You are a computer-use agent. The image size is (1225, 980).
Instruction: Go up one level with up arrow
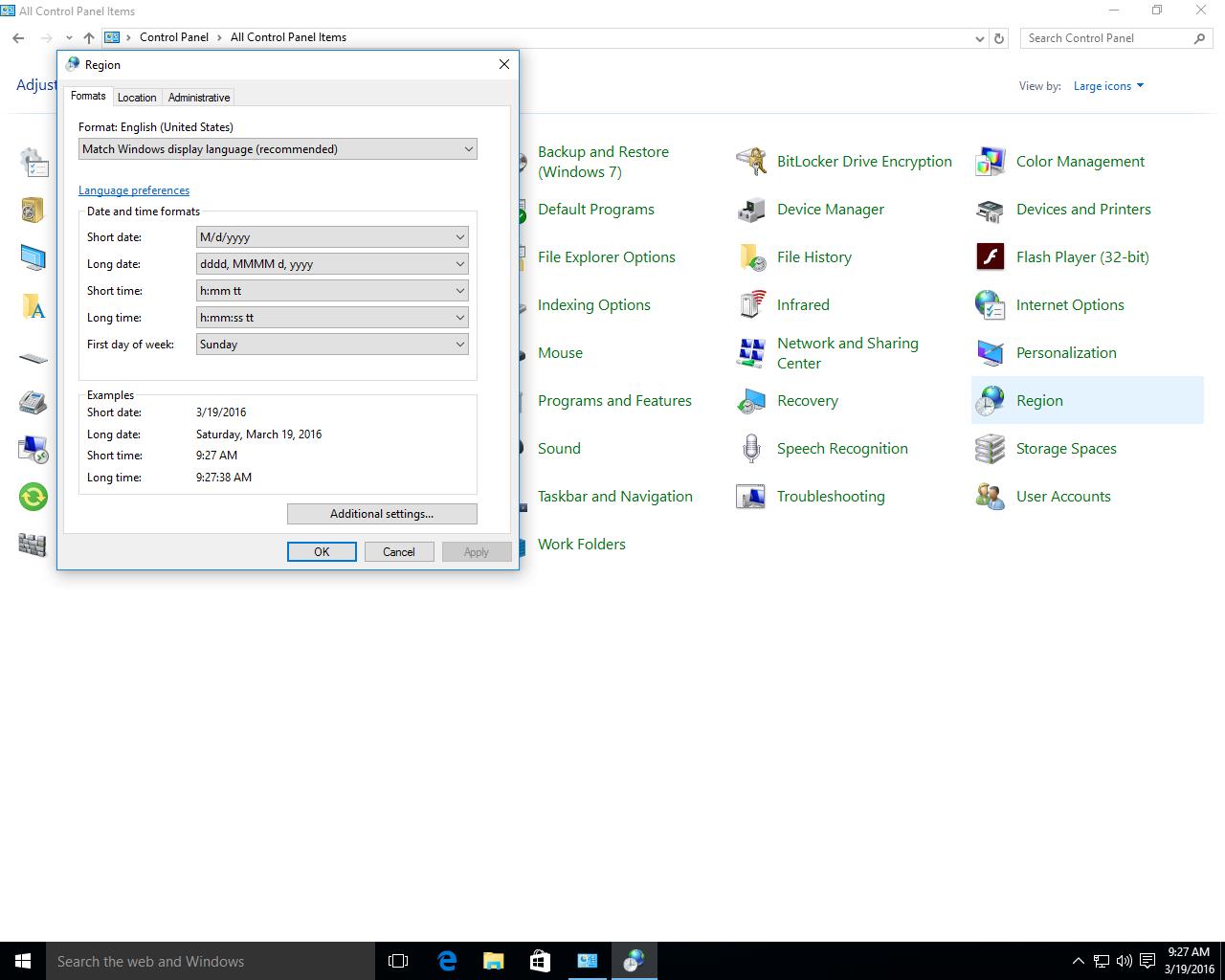click(x=88, y=38)
